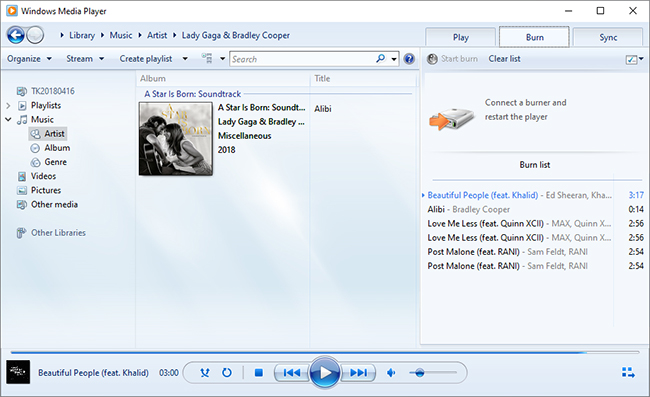Select Alibi - Bradley Cooper in burn list

[x=535, y=209]
